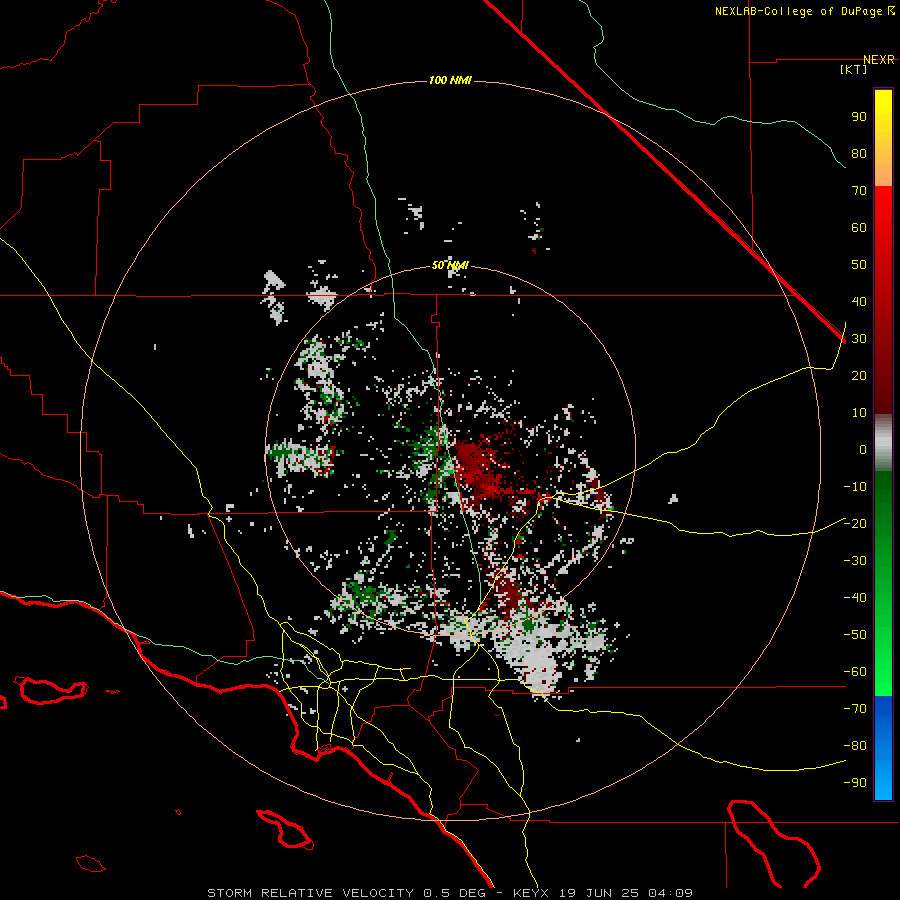Screen dimensions: 900x900
Task: Select the "-50" value on velocity scale
Action: click(855, 635)
